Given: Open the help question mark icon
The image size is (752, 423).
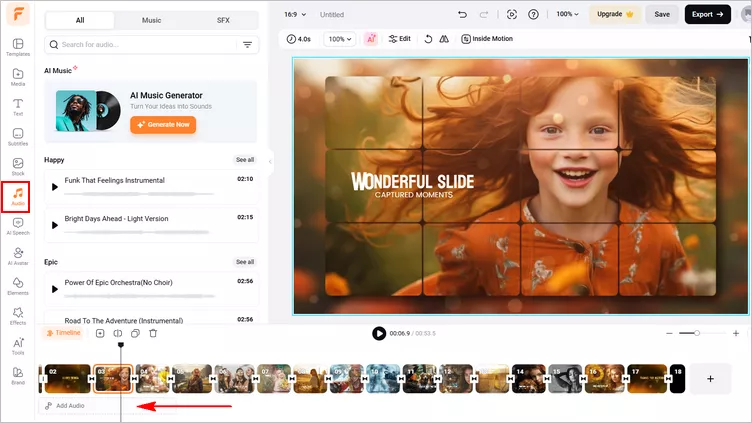Looking at the screenshot, I should [x=533, y=14].
